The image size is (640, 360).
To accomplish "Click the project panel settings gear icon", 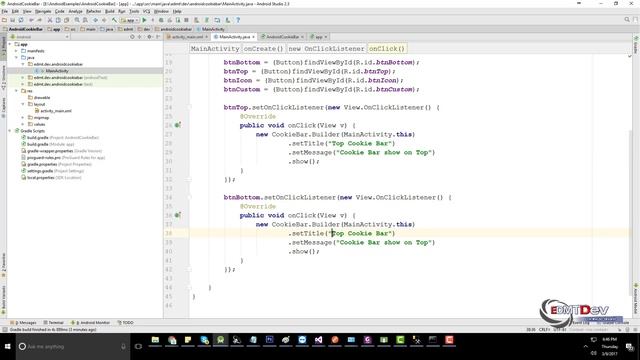I will tap(149, 37).
